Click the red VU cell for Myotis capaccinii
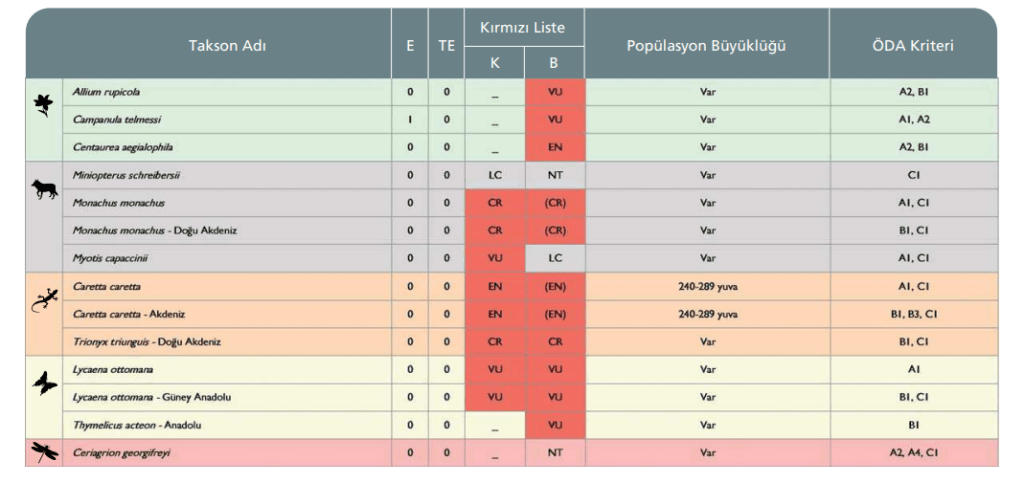This screenshot has height=483, width=1024. point(495,258)
